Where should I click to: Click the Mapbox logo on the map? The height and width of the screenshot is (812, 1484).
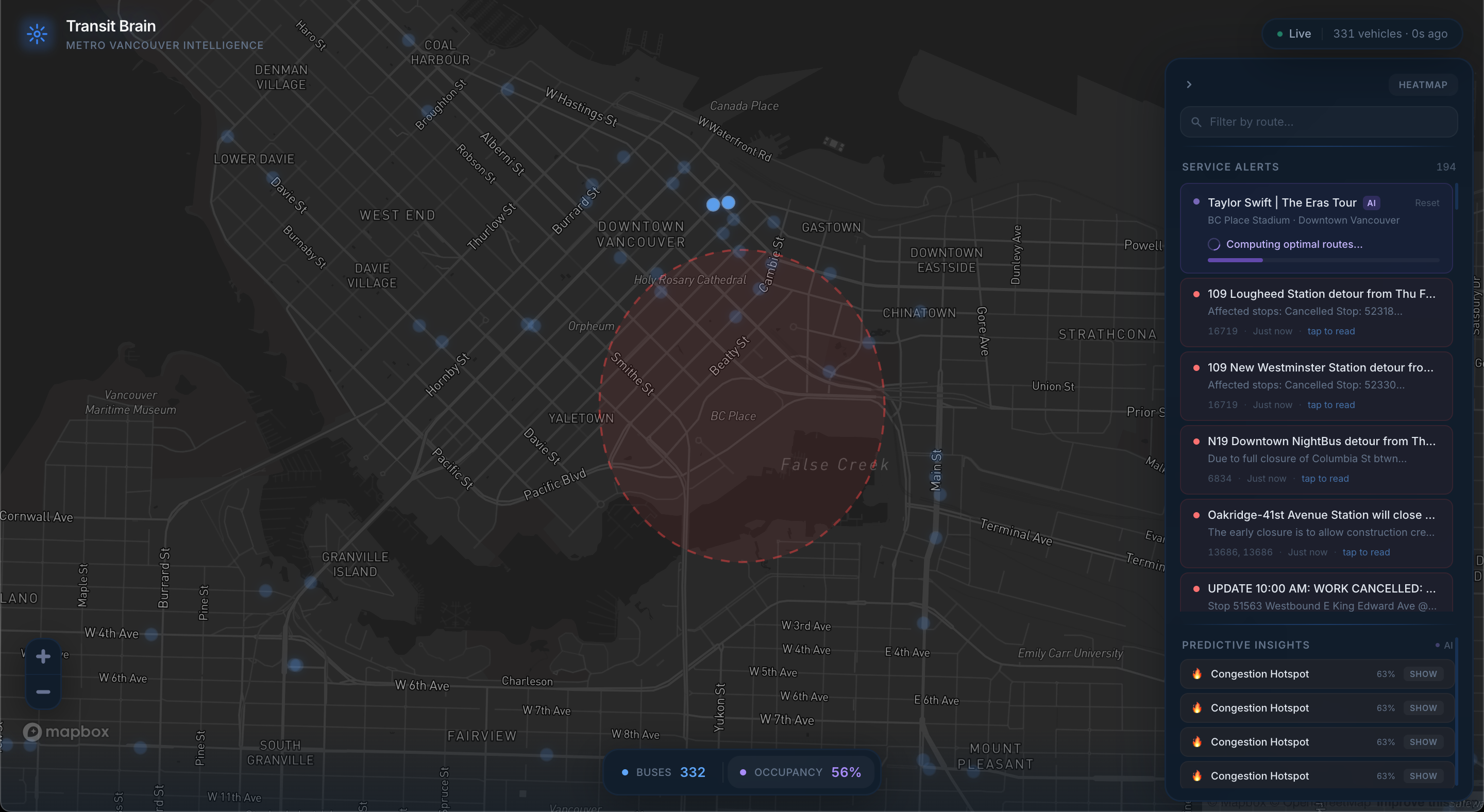point(65,732)
